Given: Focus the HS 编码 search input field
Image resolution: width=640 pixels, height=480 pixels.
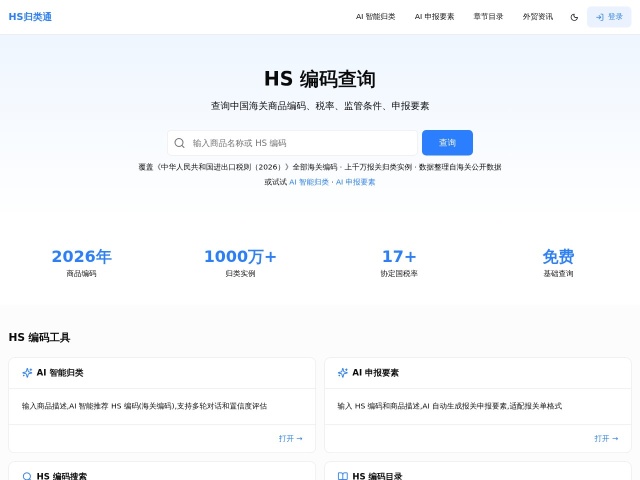Looking at the screenshot, I should click(292, 143).
